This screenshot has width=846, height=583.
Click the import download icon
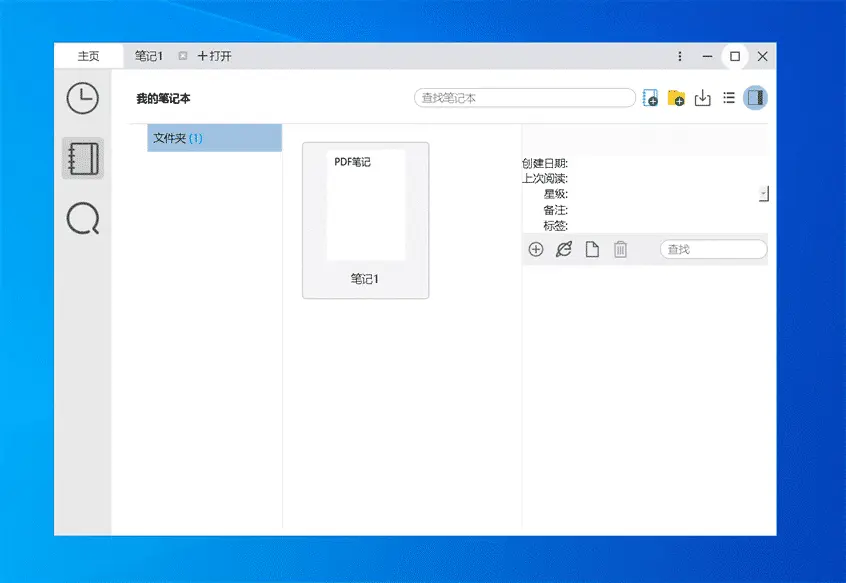point(702,98)
